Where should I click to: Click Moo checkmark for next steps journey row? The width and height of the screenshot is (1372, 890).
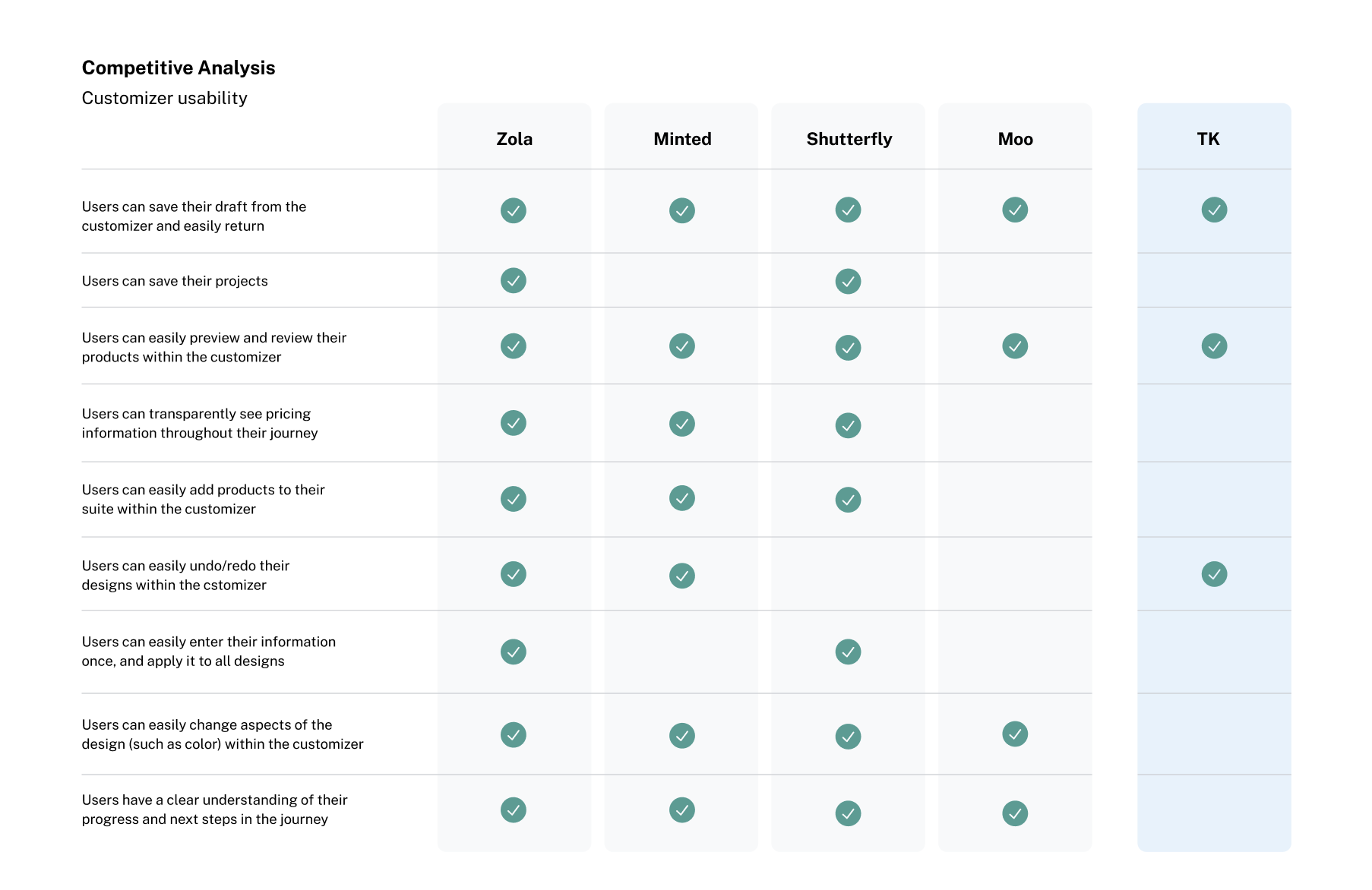pyautogui.click(x=1015, y=813)
